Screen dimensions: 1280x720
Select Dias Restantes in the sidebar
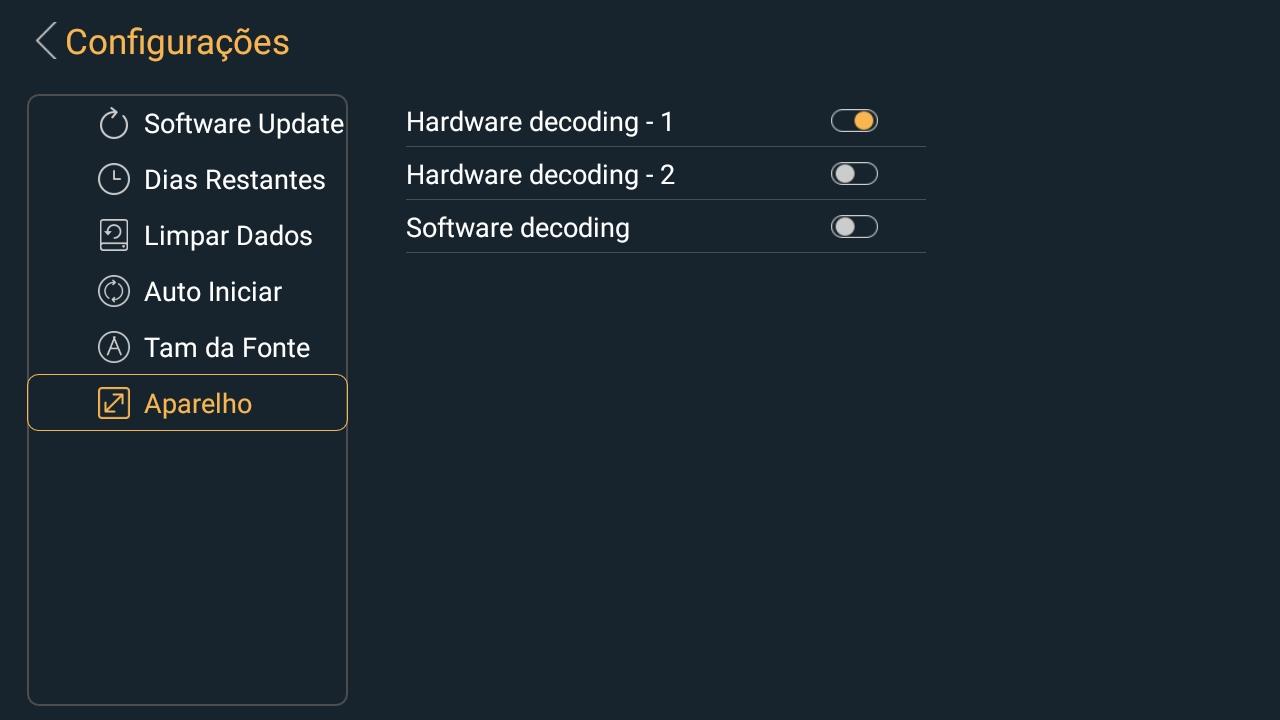tap(234, 180)
